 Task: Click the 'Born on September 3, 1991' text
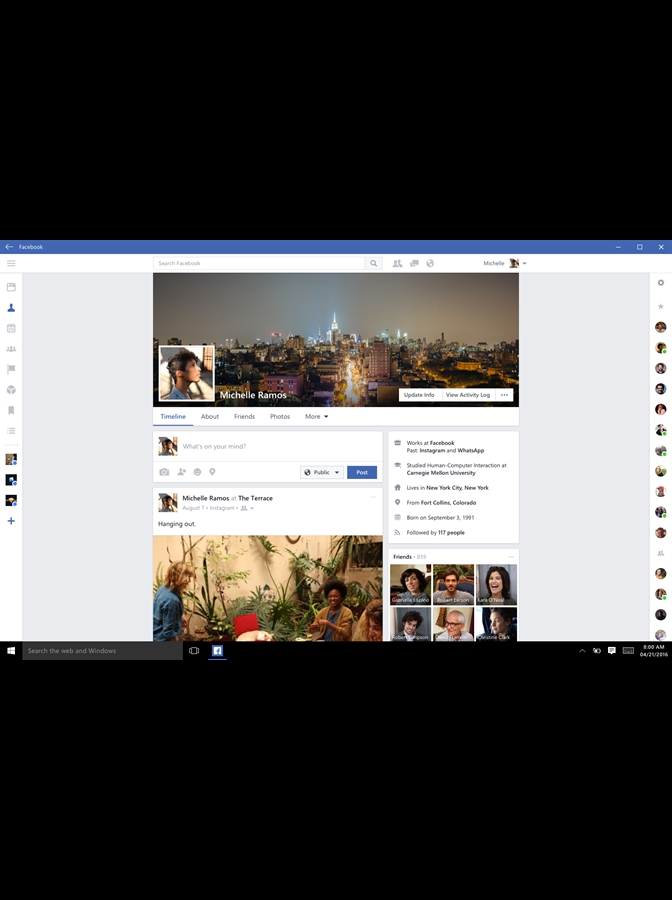tap(440, 518)
